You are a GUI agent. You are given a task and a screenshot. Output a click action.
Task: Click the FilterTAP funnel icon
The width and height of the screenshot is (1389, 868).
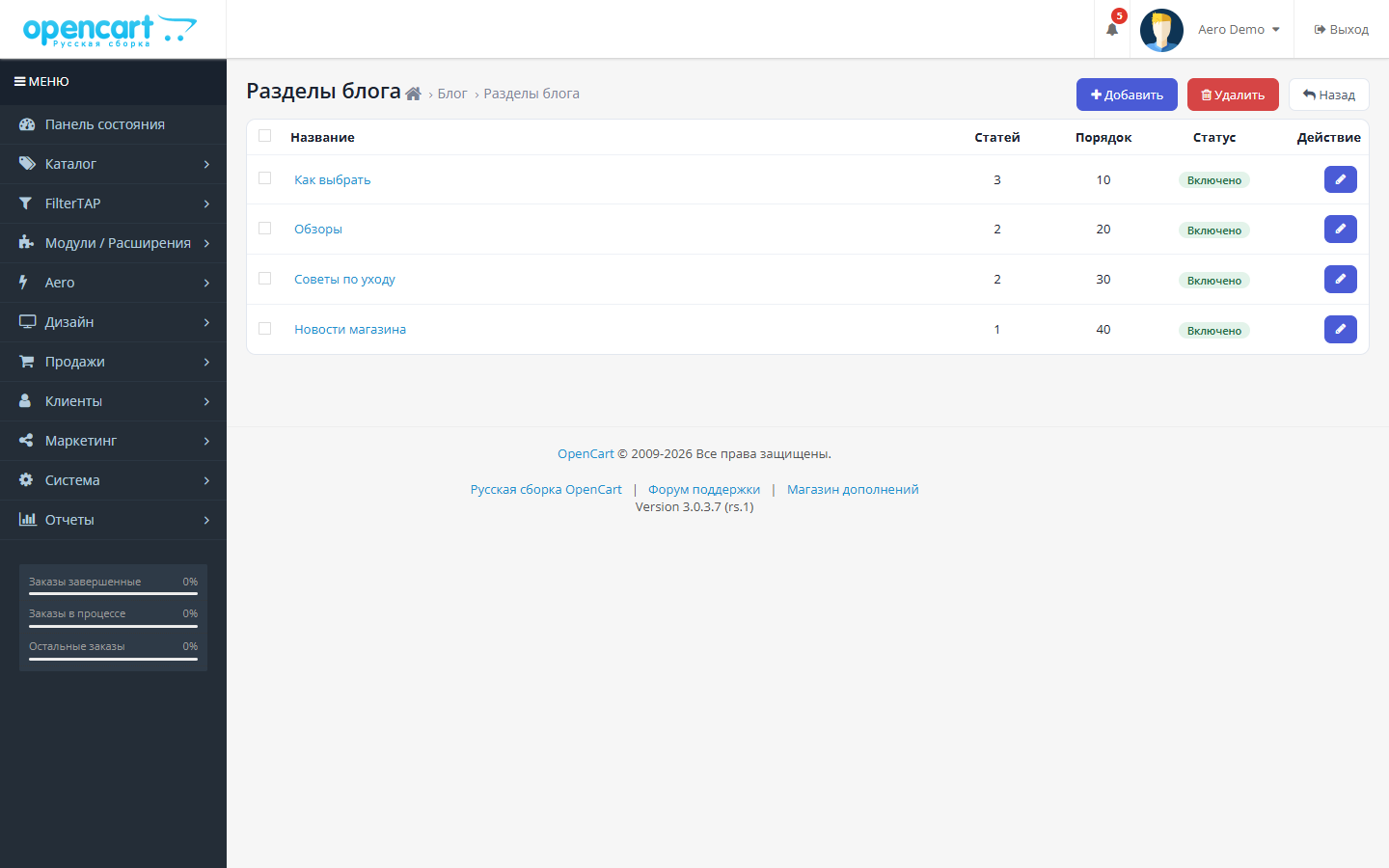click(x=25, y=203)
